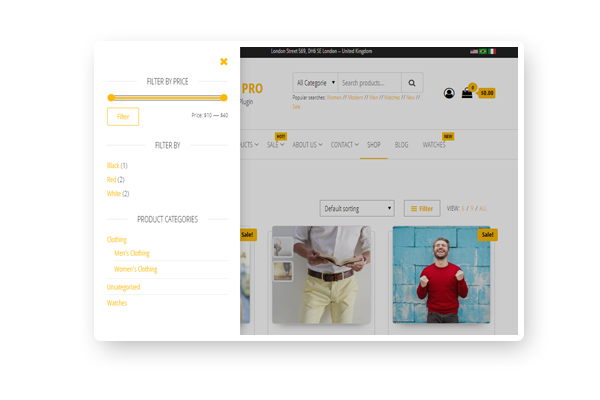The image size is (600, 400).
Task: Click the Sale! badge on red sweater product
Action: tap(488, 235)
